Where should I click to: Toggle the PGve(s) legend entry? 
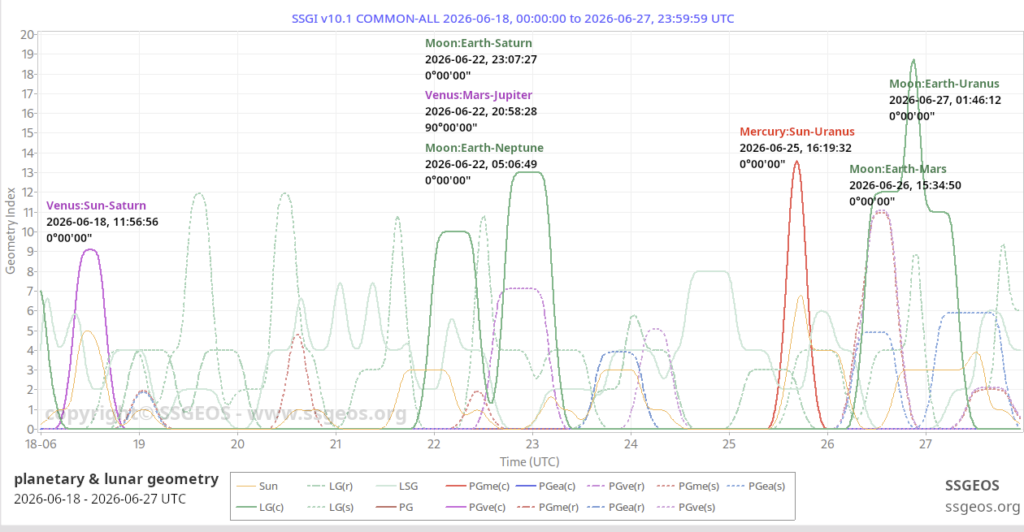[x=686, y=507]
